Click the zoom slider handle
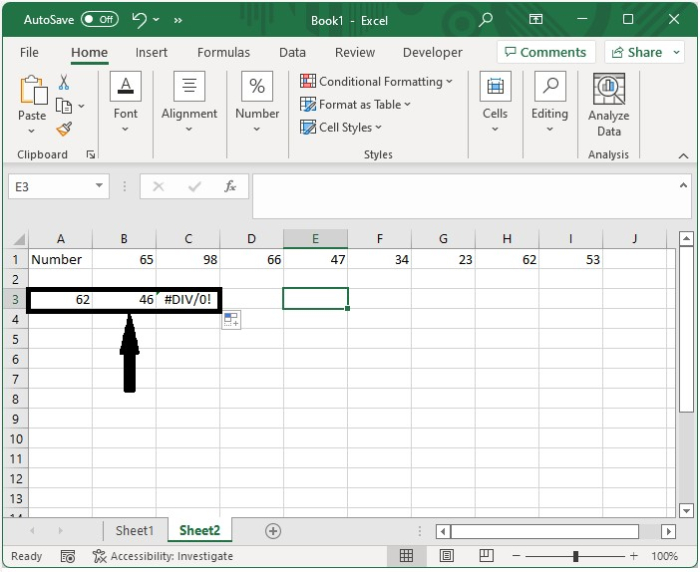The width and height of the screenshot is (700, 572). tap(576, 556)
